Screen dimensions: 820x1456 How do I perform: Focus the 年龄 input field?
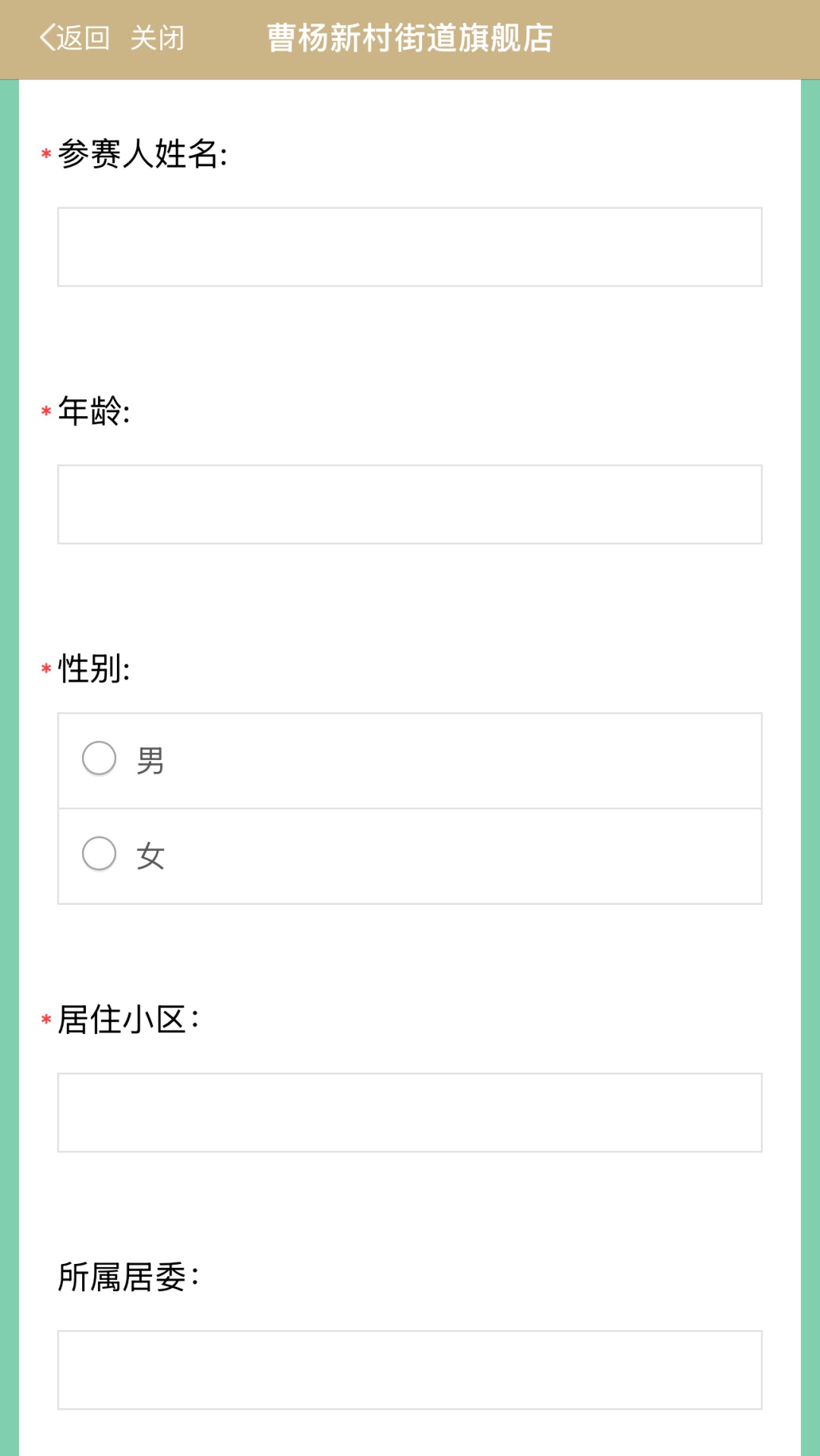click(410, 504)
